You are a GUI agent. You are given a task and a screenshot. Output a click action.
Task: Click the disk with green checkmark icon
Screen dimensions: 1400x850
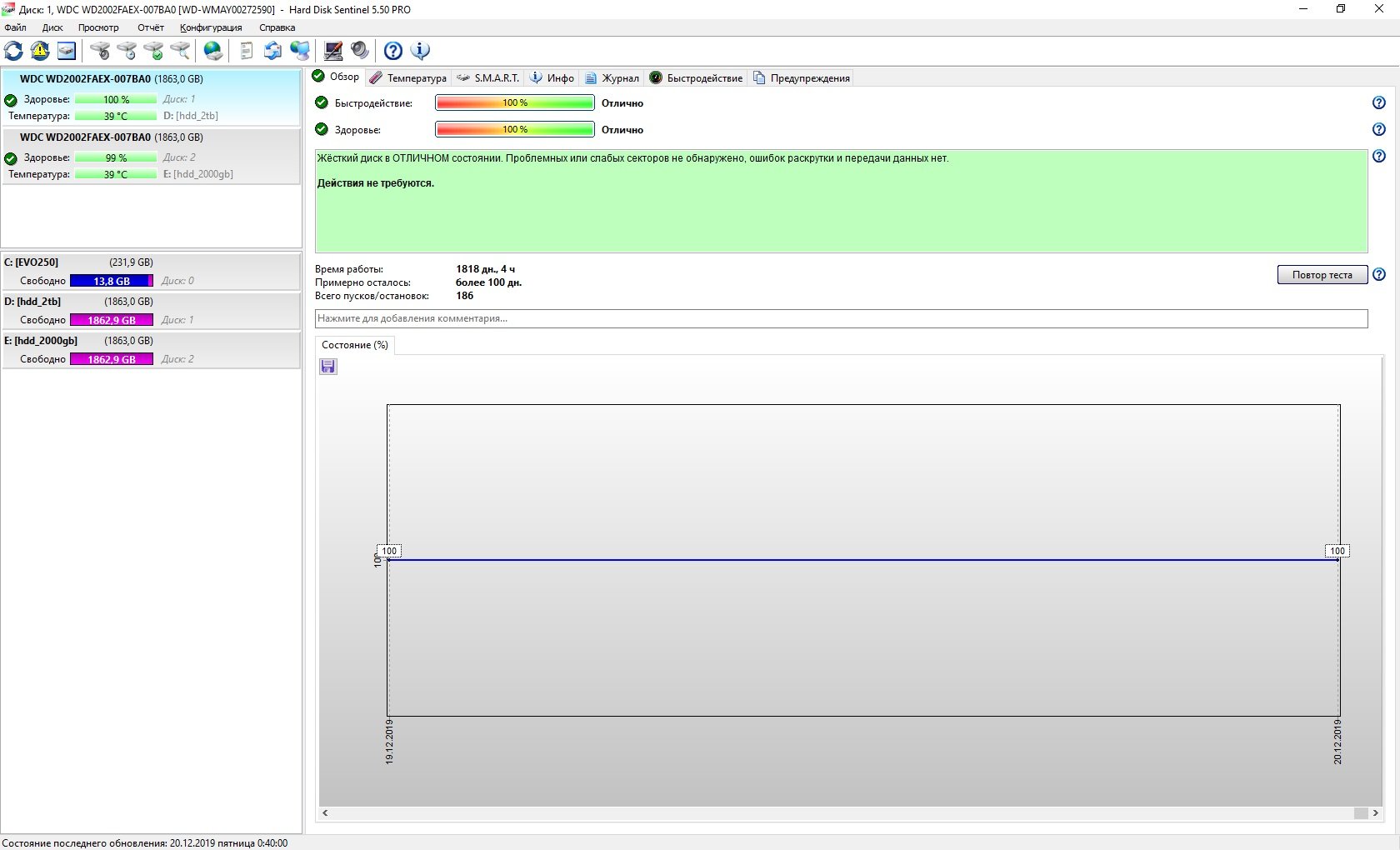point(153,51)
